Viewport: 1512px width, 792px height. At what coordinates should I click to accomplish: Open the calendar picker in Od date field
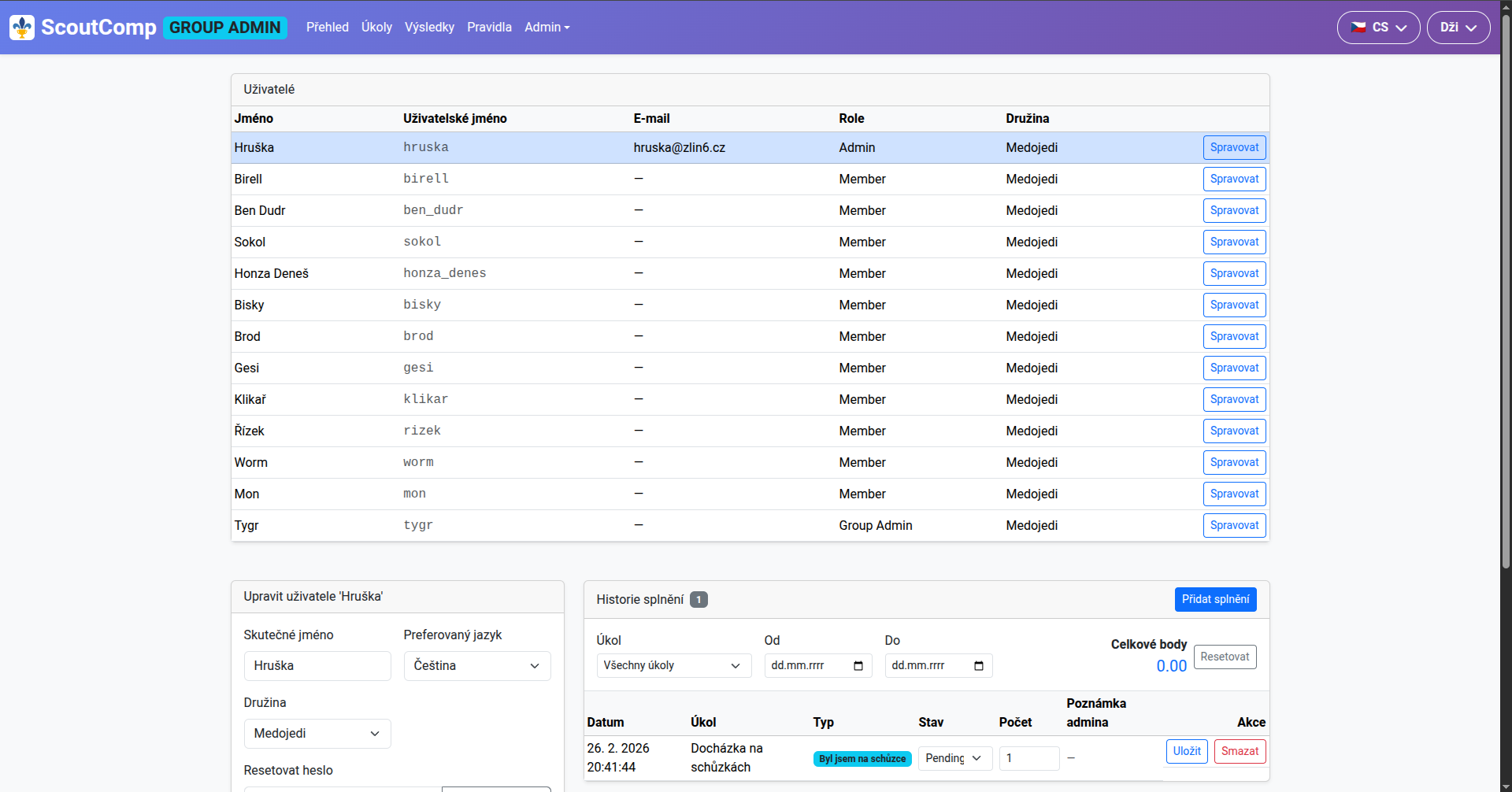tap(858, 666)
